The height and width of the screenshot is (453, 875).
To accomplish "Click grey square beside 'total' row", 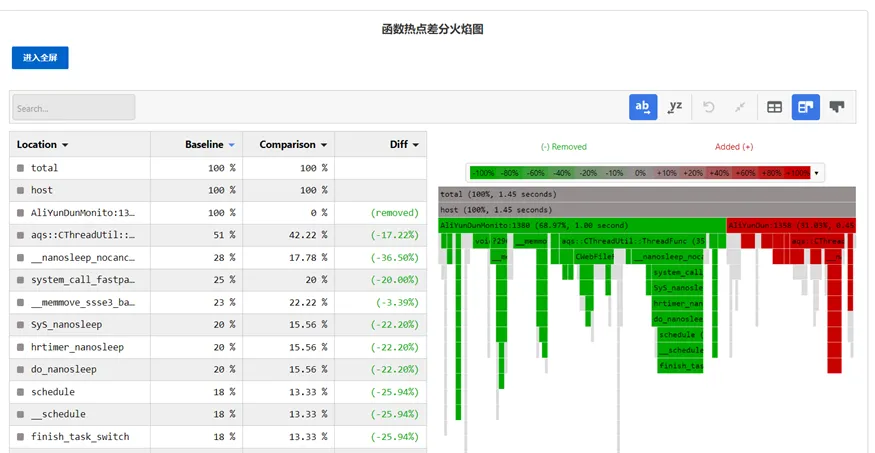I will click(x=21, y=168).
